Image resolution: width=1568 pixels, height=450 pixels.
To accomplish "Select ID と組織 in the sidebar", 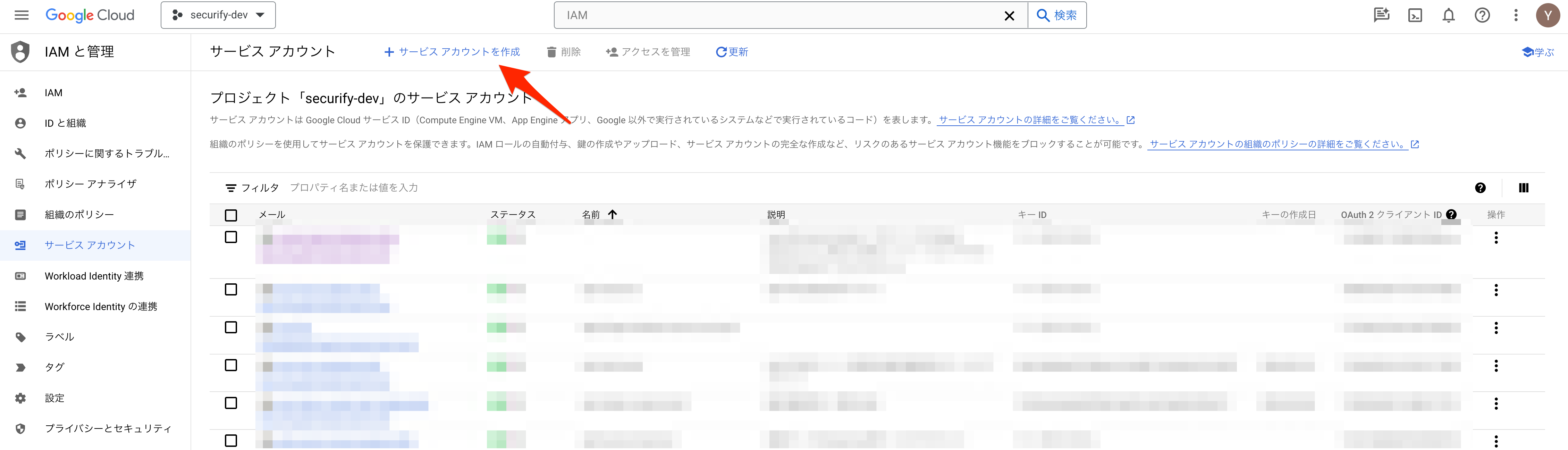I will click(95, 123).
